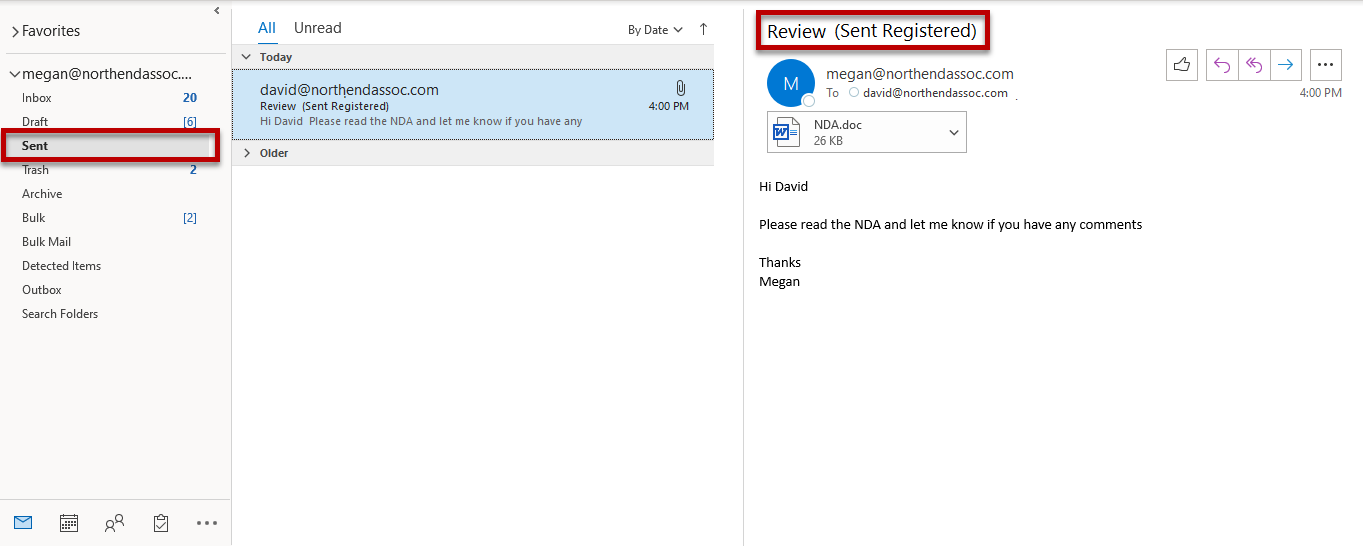Click the Like thumbs-up icon
Screen dimensions: 1363x546
tap(1182, 65)
